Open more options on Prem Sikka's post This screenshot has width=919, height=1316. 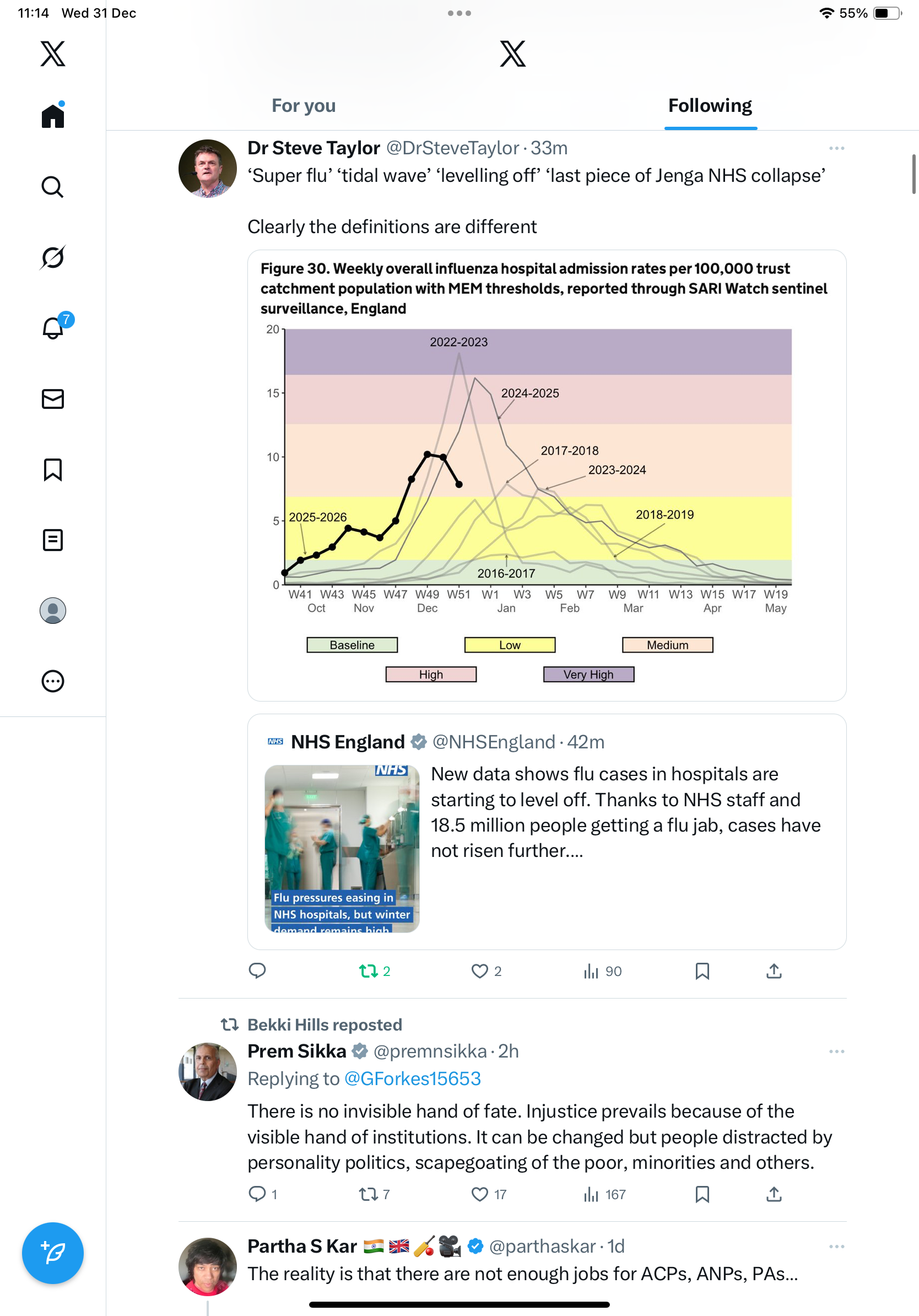coord(836,1052)
